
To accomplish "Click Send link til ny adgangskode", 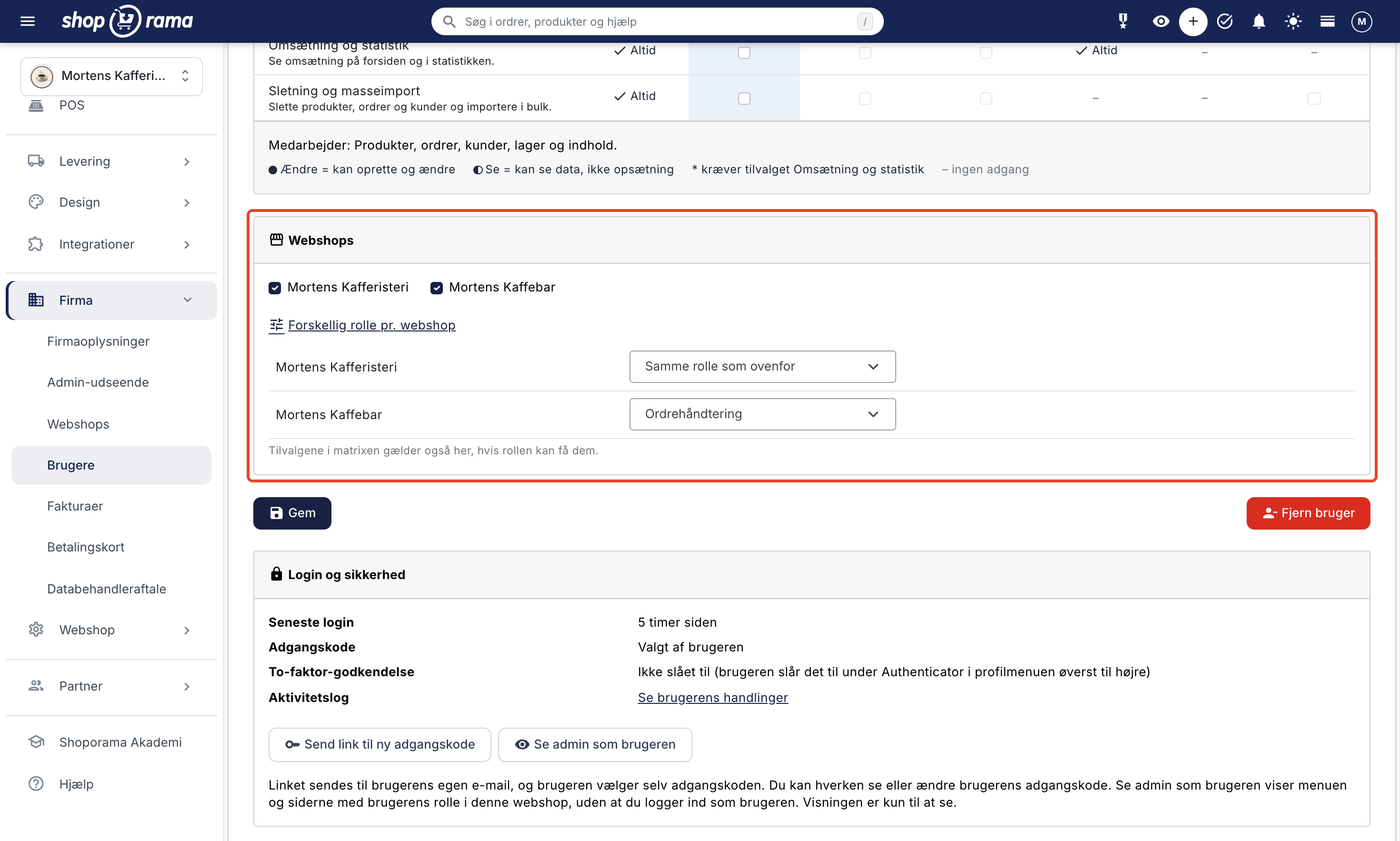I will coord(380,745).
